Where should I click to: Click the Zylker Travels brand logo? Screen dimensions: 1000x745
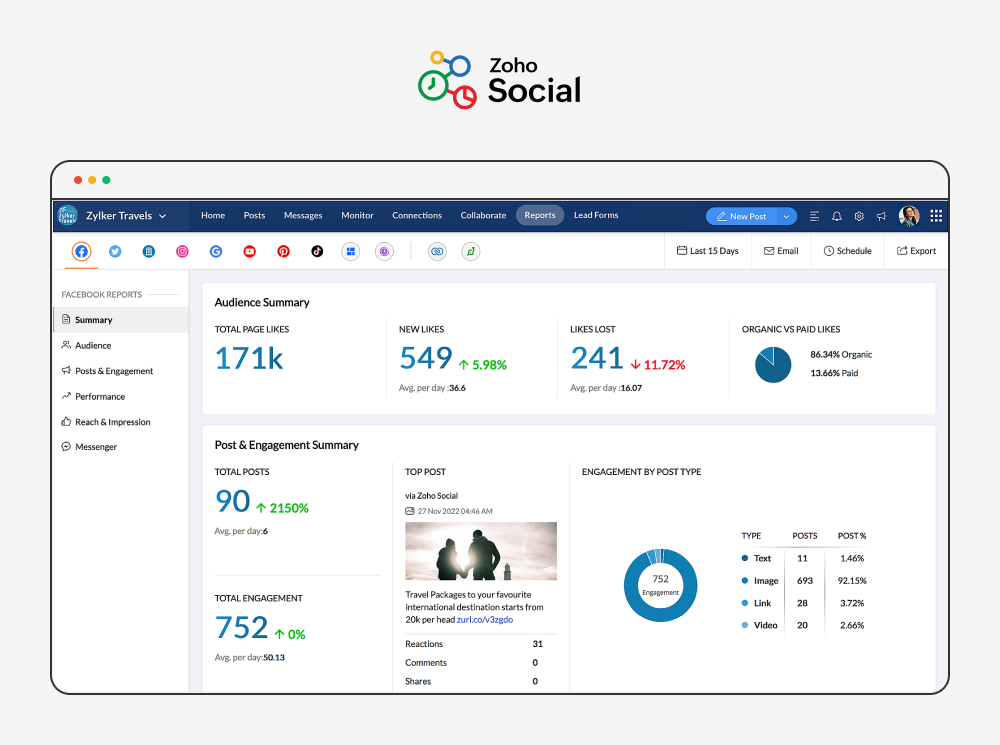tap(68, 216)
